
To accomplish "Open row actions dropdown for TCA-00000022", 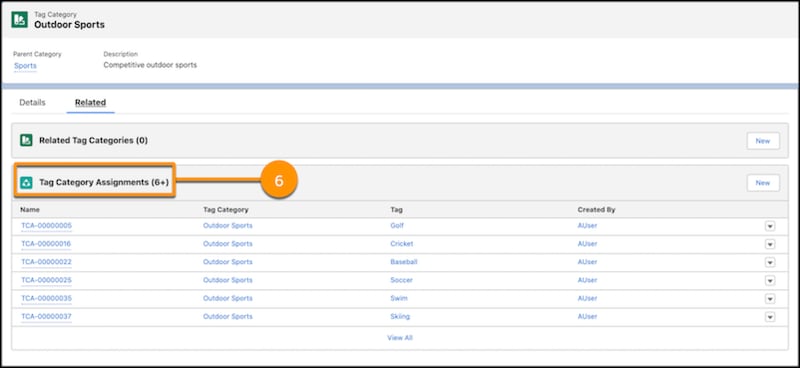I will coord(770,262).
